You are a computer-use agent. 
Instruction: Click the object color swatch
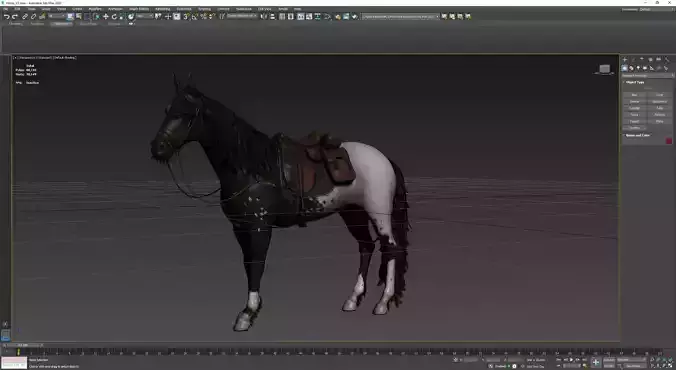pyautogui.click(x=669, y=141)
